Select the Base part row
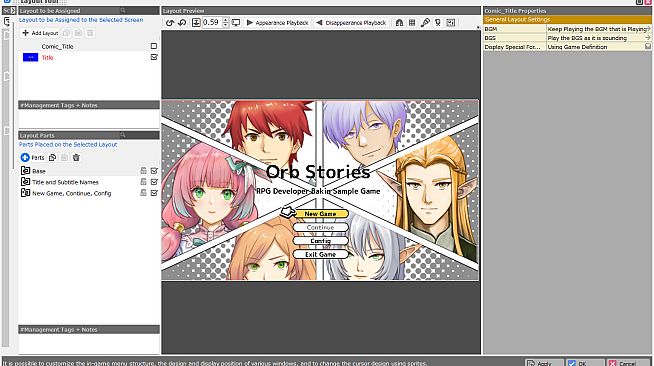Viewport: 654px width, 366px height. pos(89,170)
